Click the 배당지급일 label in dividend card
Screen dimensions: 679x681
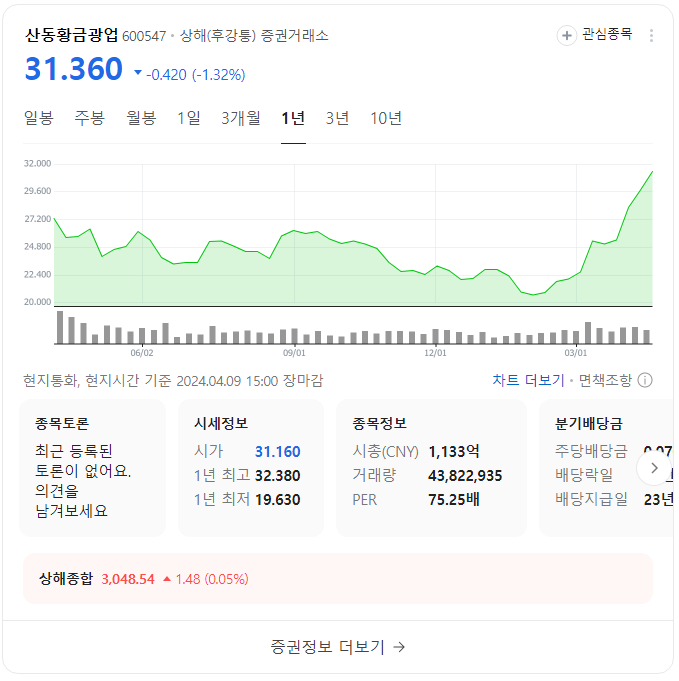tap(591, 499)
